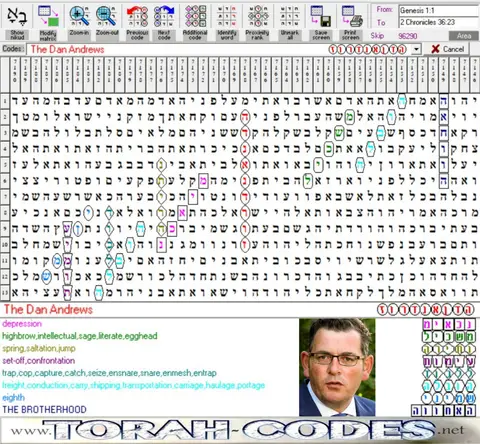480x444 pixels.
Task: Click the navy Hebrew legend word for brotherhood
Action: point(443,410)
